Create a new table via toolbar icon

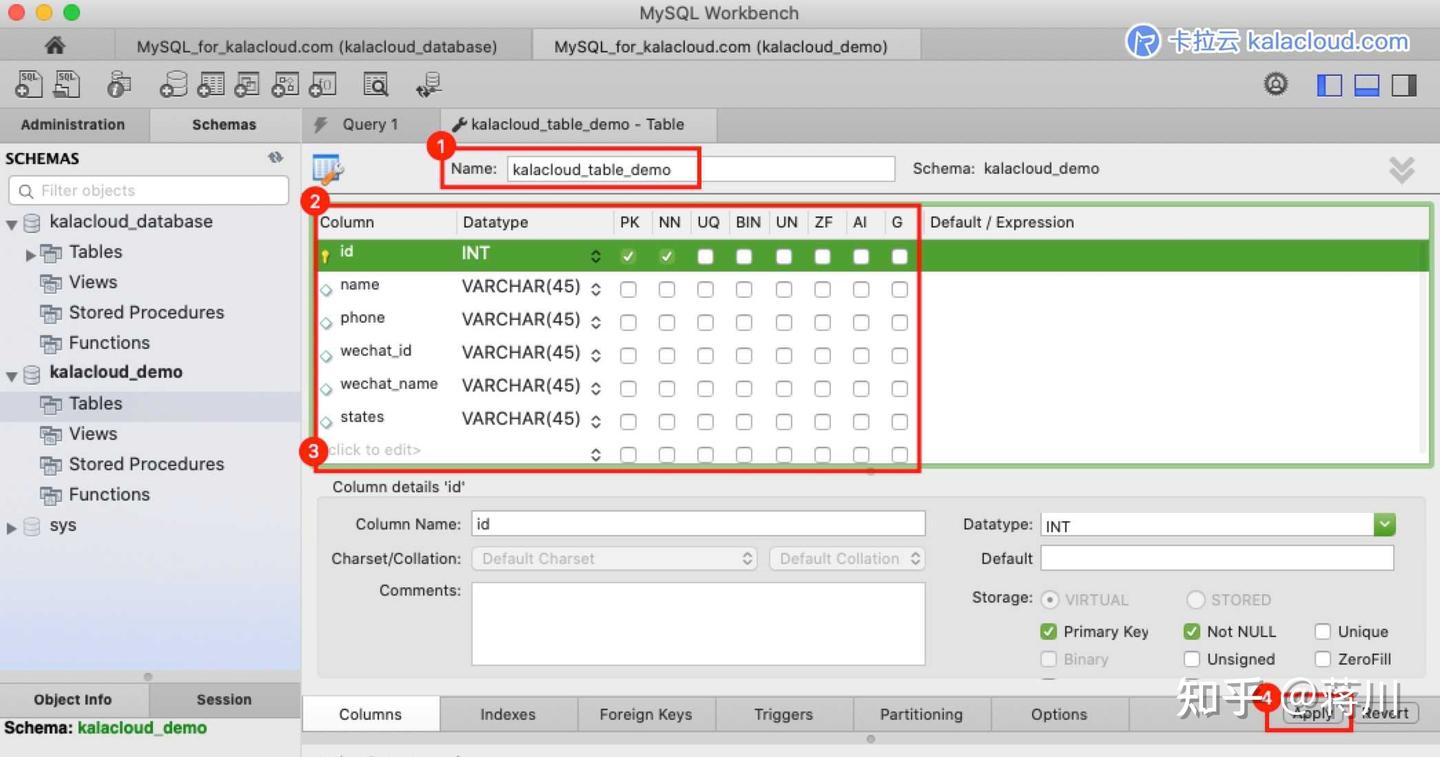(x=209, y=84)
